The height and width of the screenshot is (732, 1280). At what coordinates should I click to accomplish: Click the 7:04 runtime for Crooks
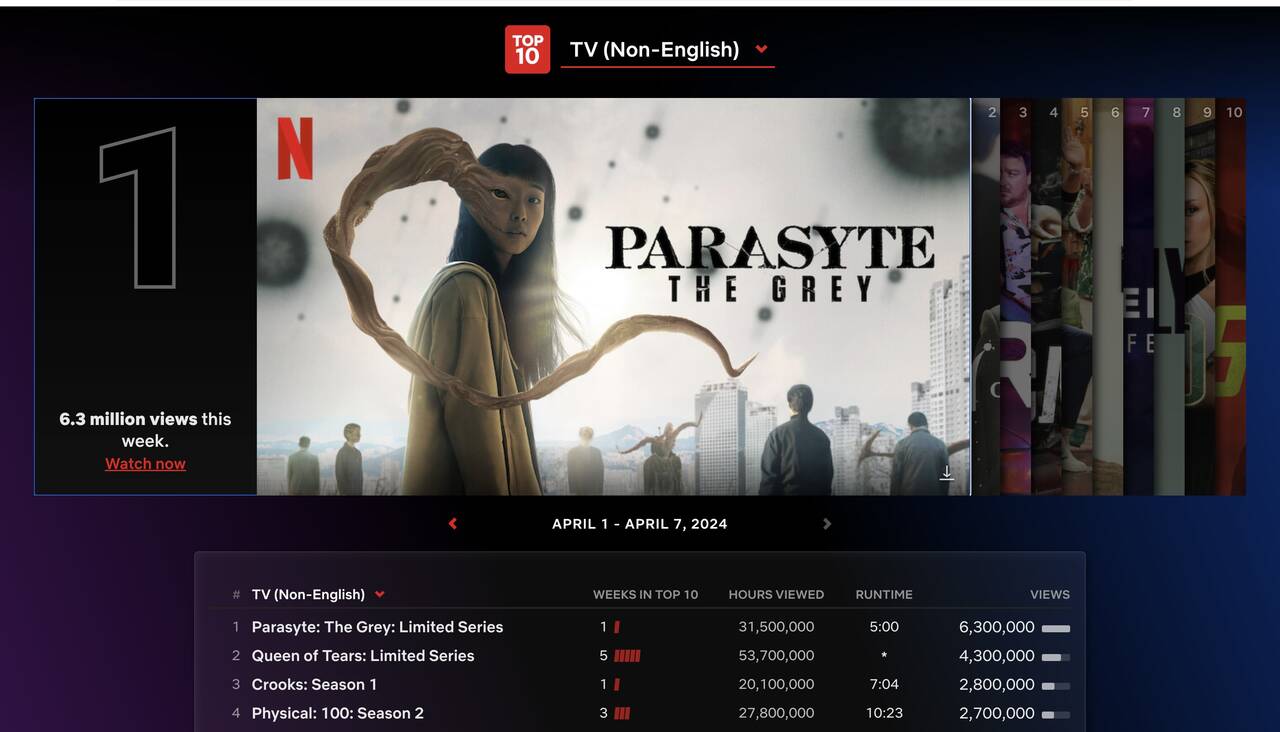pyautogui.click(x=884, y=685)
